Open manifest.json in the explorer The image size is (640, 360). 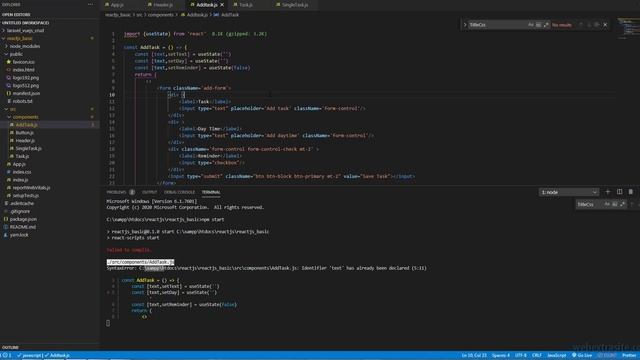click(x=26, y=93)
